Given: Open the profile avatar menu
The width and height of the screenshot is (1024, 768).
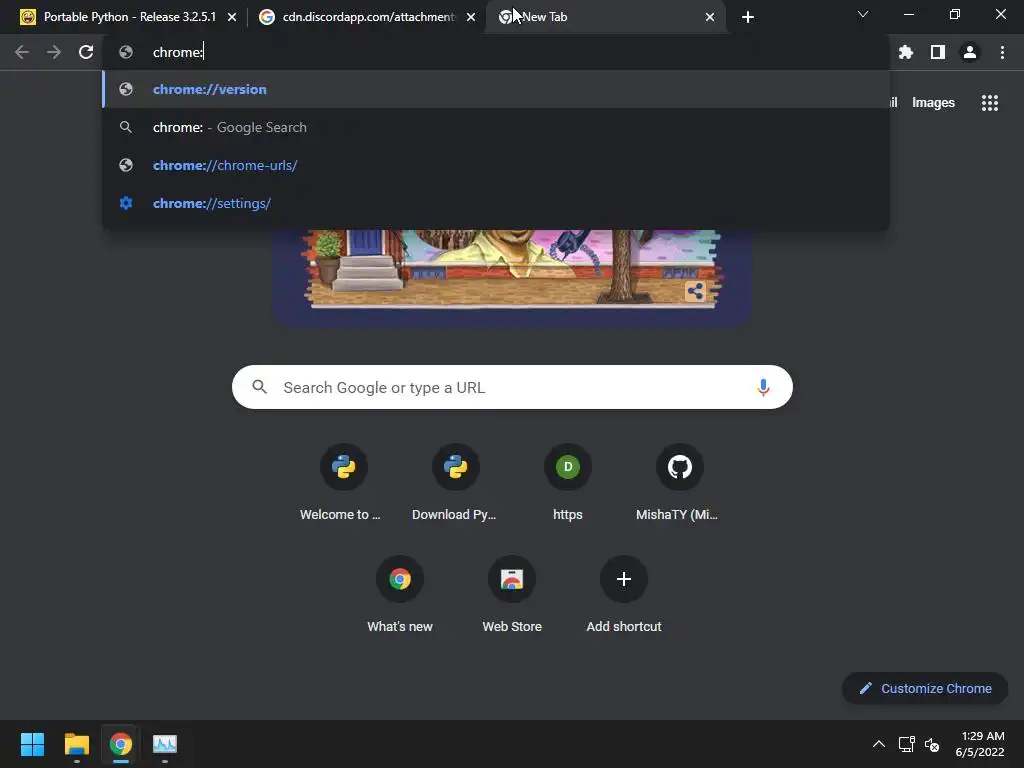Looking at the screenshot, I should 970,52.
